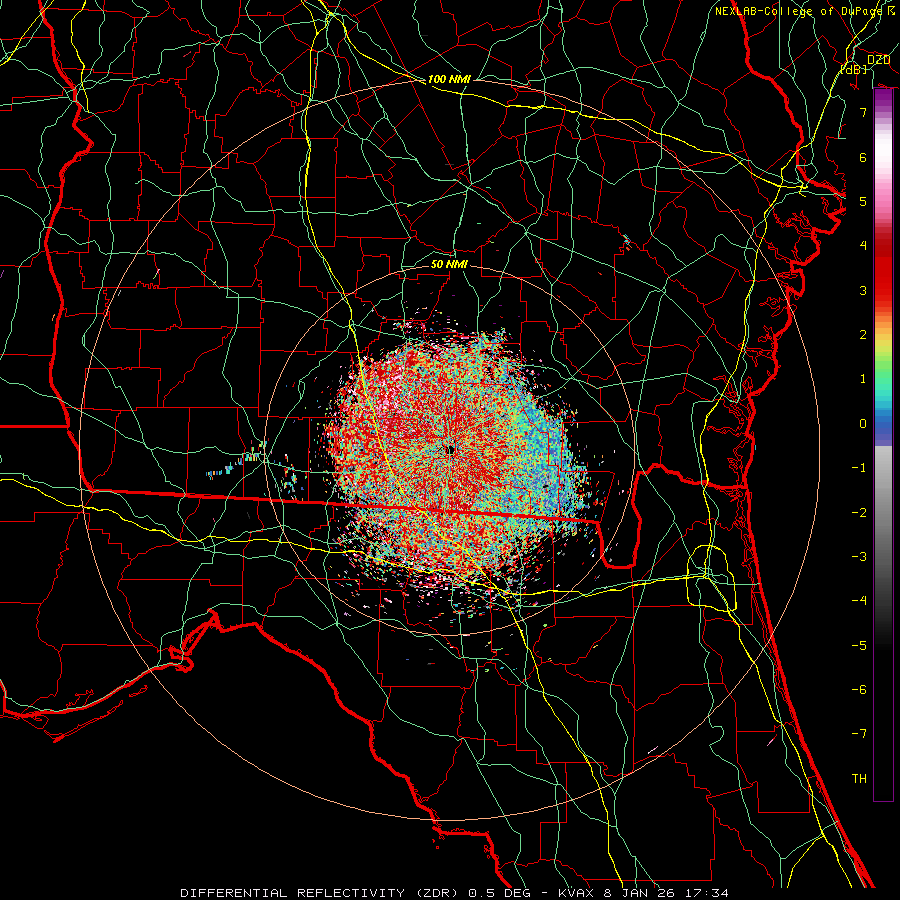Image resolution: width=900 pixels, height=900 pixels.
Task: Click the "50 NMI" range ring label
Action: 449,264
